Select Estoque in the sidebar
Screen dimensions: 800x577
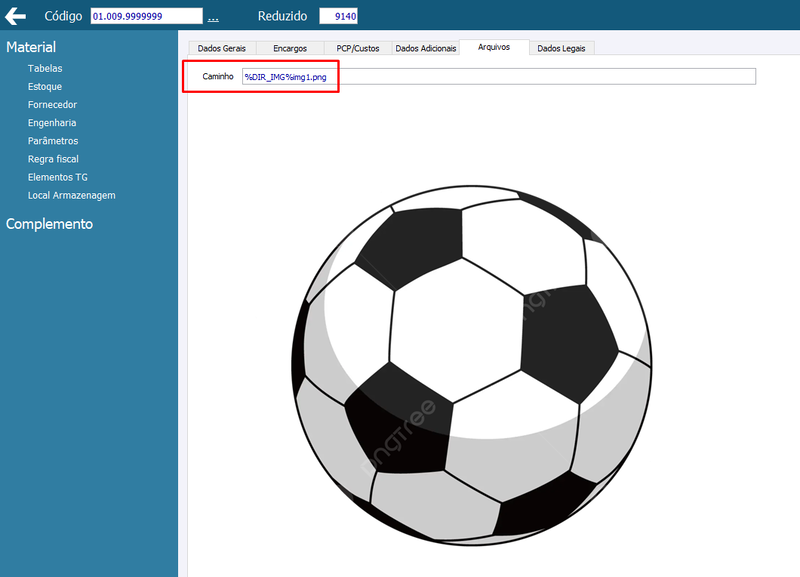[x=45, y=87]
